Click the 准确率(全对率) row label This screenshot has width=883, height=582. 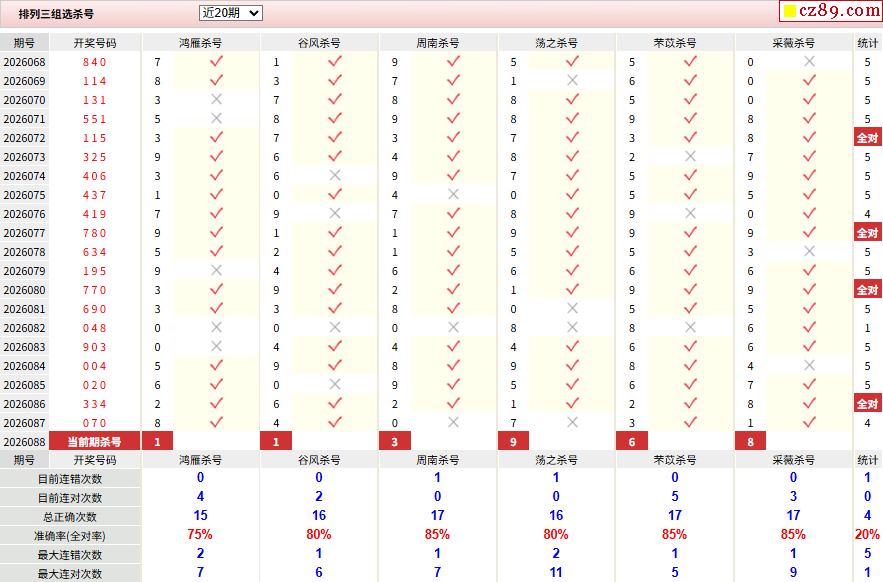tap(70, 536)
